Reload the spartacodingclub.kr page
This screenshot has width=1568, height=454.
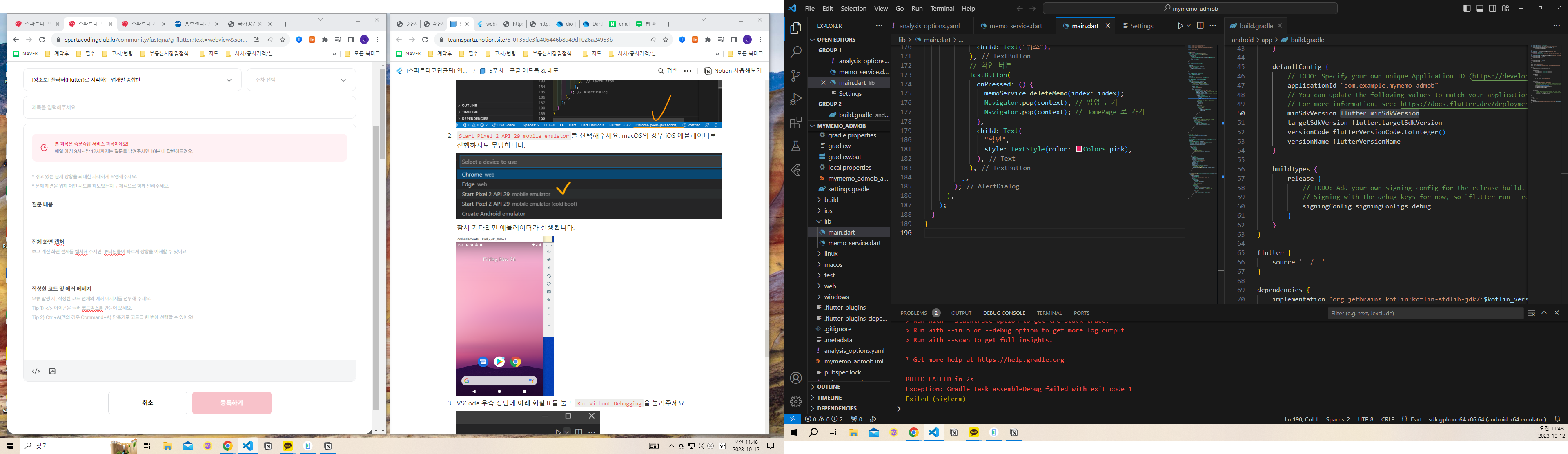pos(42,40)
